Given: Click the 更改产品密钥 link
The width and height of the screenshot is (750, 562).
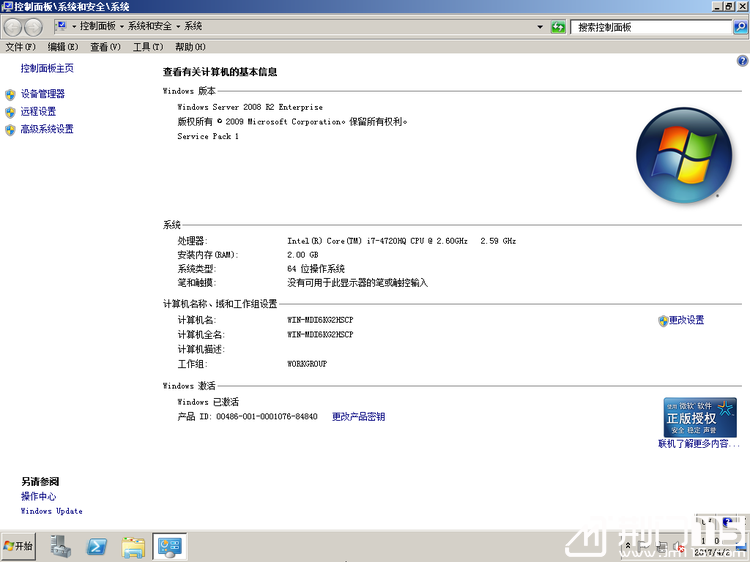Looking at the screenshot, I should pos(359,417).
